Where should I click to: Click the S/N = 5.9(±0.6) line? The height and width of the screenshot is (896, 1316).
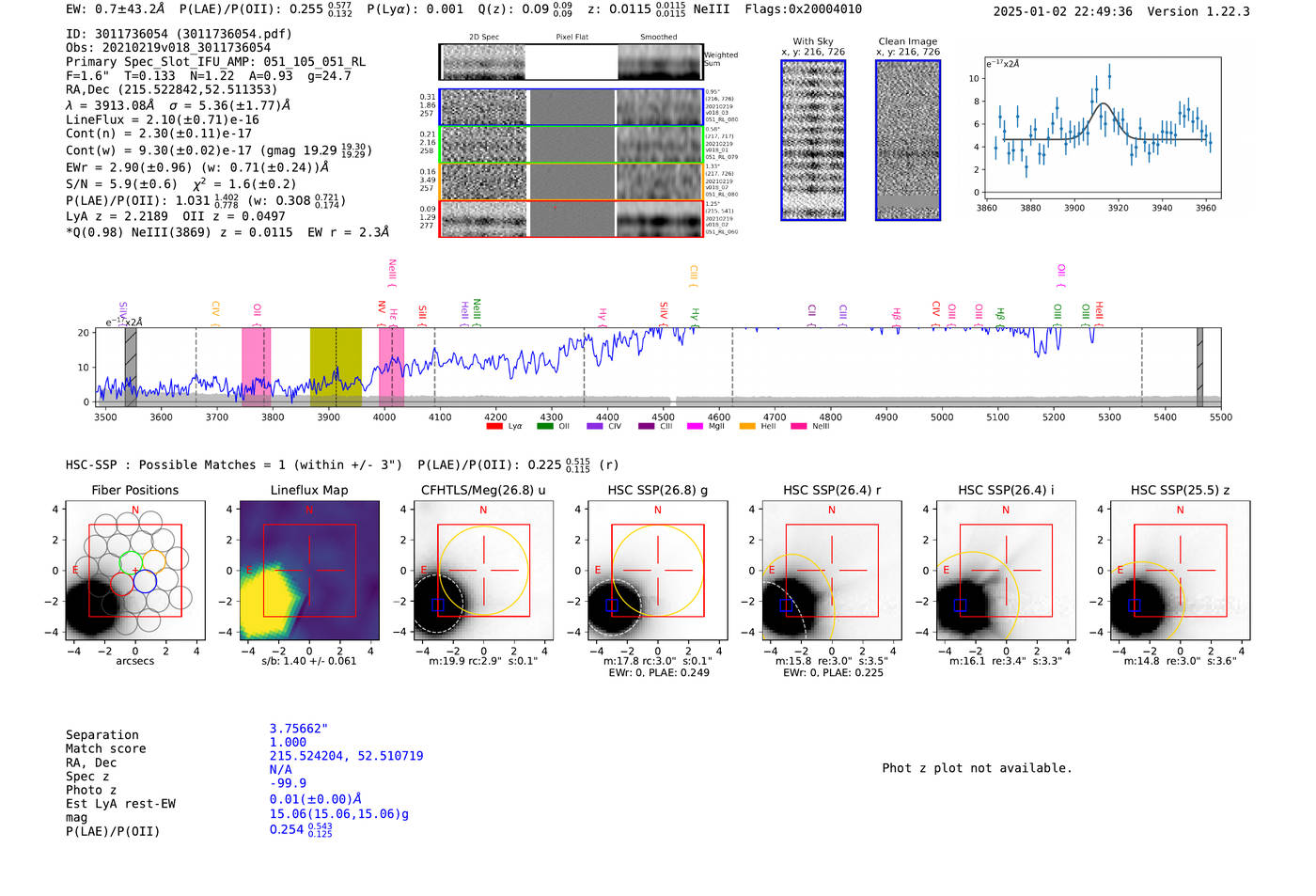pos(121,184)
